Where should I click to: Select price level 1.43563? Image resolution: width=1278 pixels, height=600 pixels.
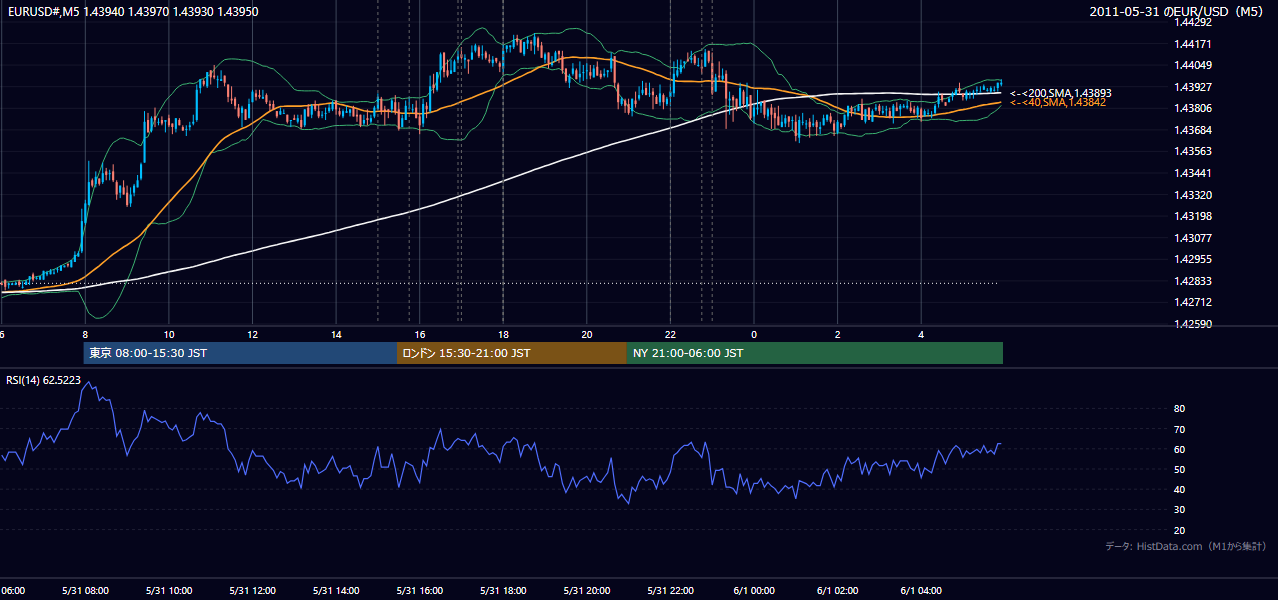[x=1193, y=151]
